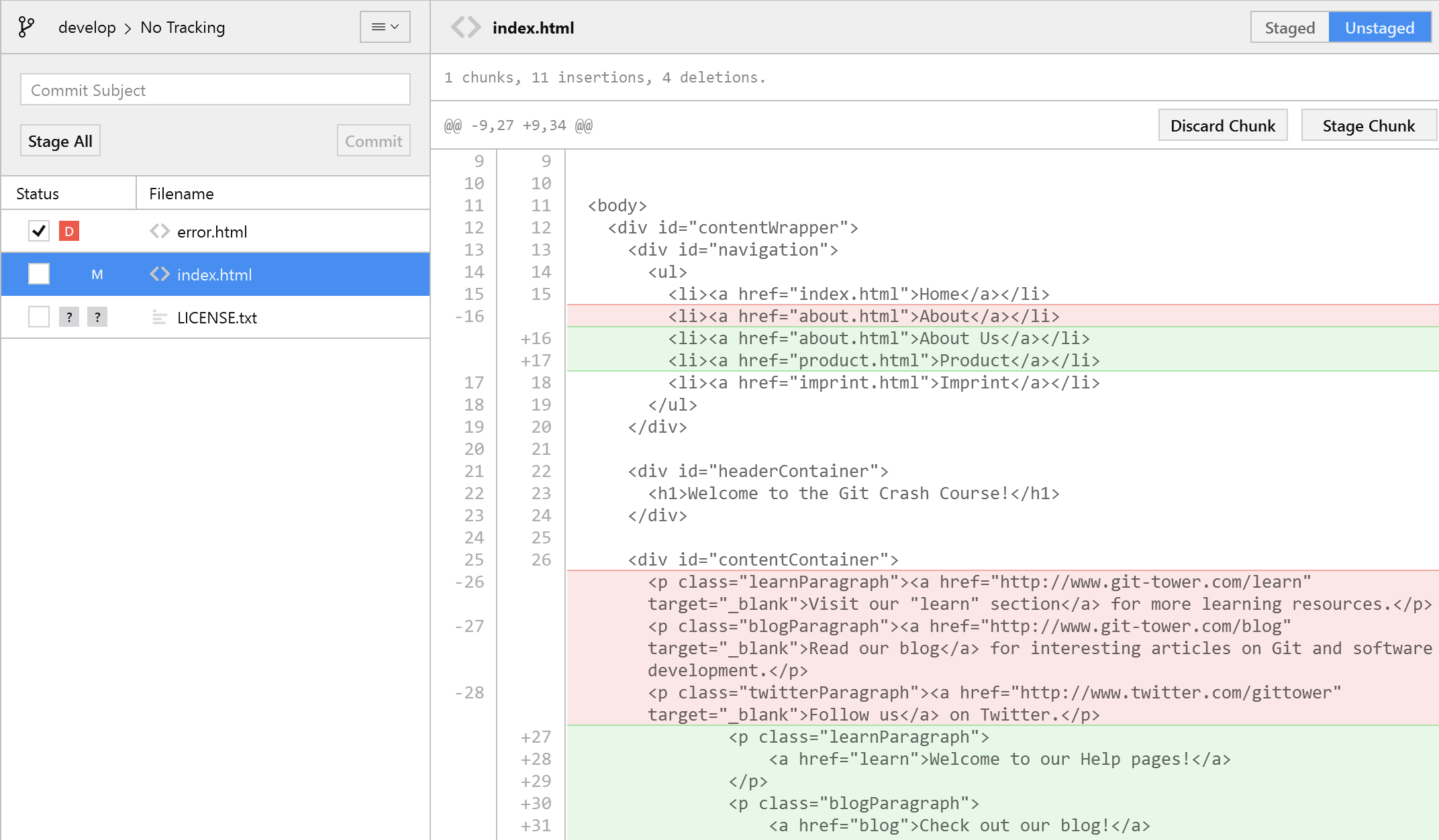This screenshot has height=840, width=1439.
Task: Check the LICENSE.txt stage checkbox
Action: [39, 317]
